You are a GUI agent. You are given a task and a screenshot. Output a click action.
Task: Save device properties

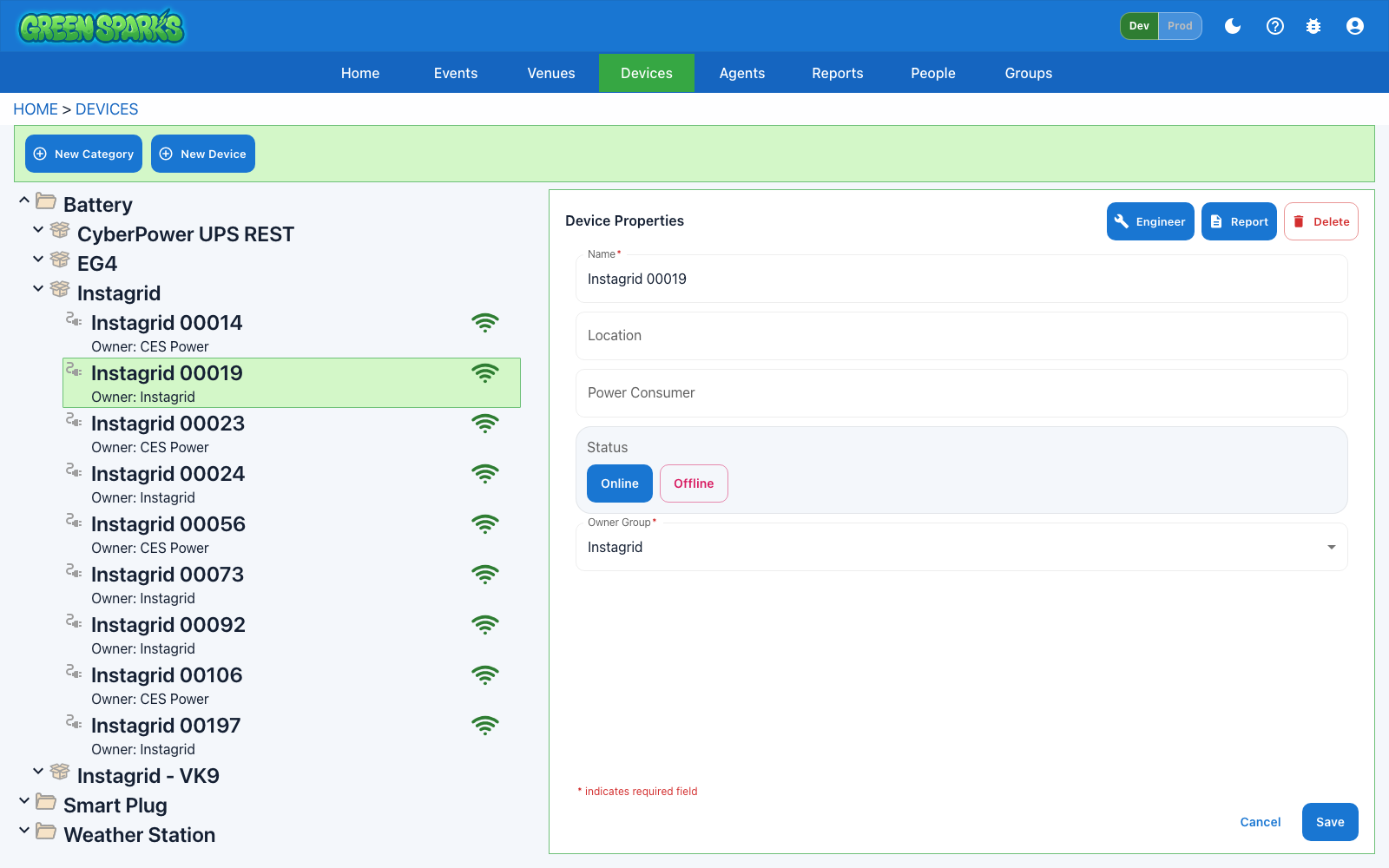click(1330, 822)
